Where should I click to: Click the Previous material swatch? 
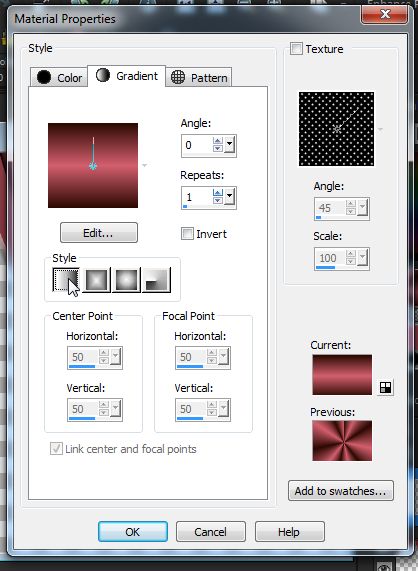(x=342, y=441)
